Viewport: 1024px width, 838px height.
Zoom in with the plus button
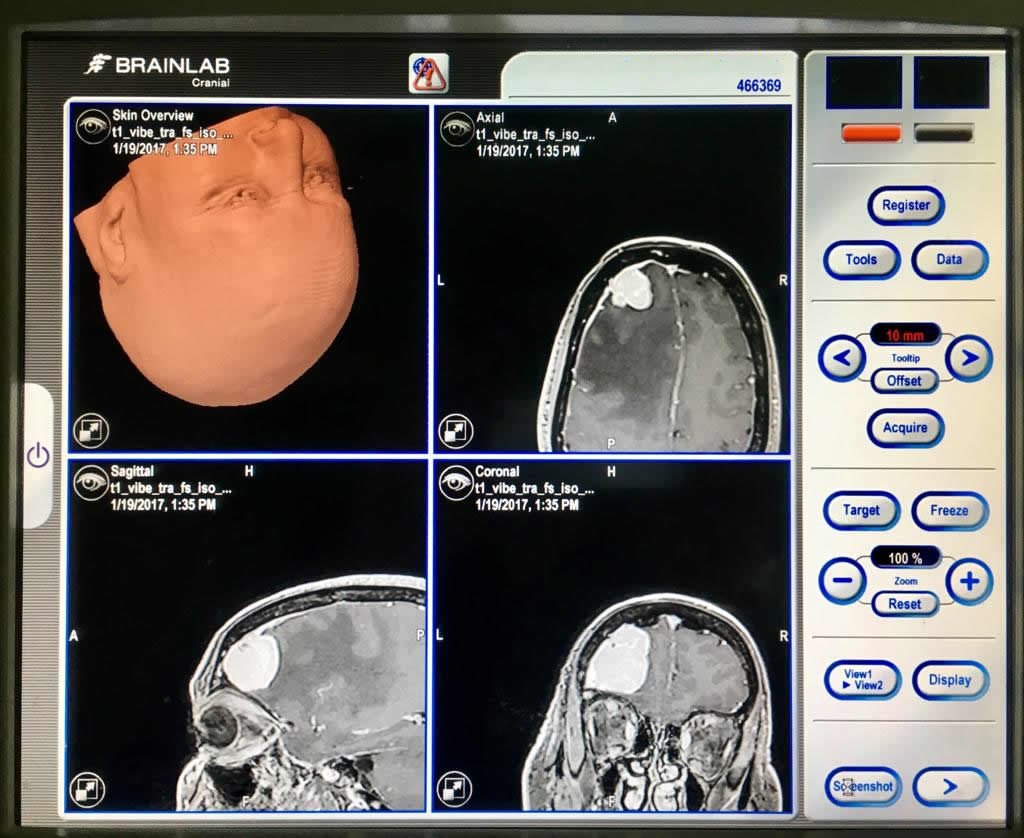tap(969, 581)
